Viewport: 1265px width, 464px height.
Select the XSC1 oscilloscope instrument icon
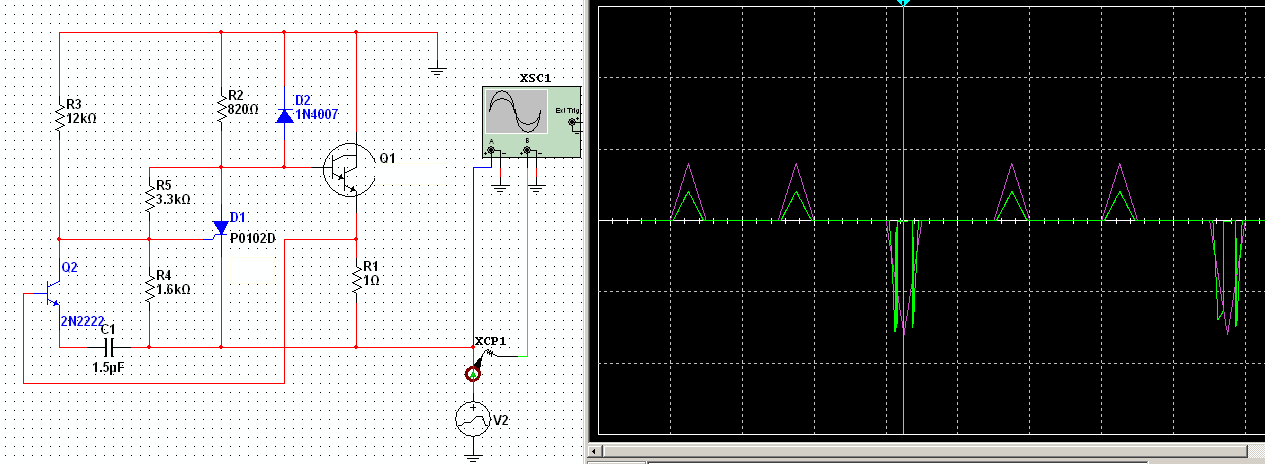[x=530, y=122]
